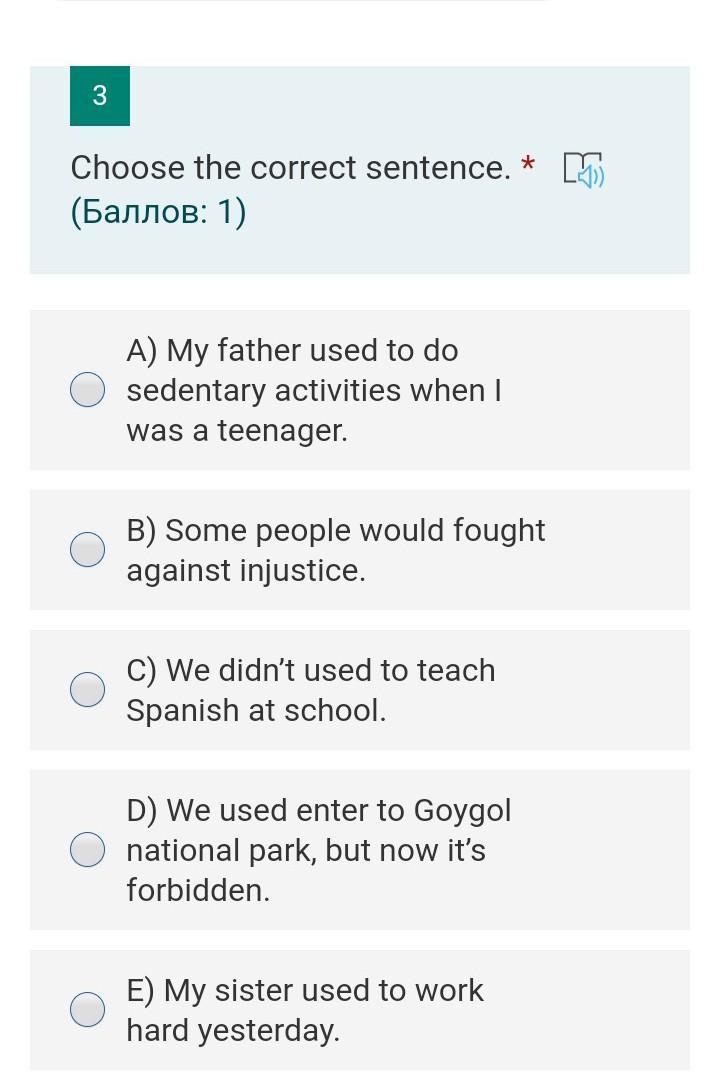The image size is (720, 1087).
Task: Click the question number 3 badge
Action: [100, 96]
